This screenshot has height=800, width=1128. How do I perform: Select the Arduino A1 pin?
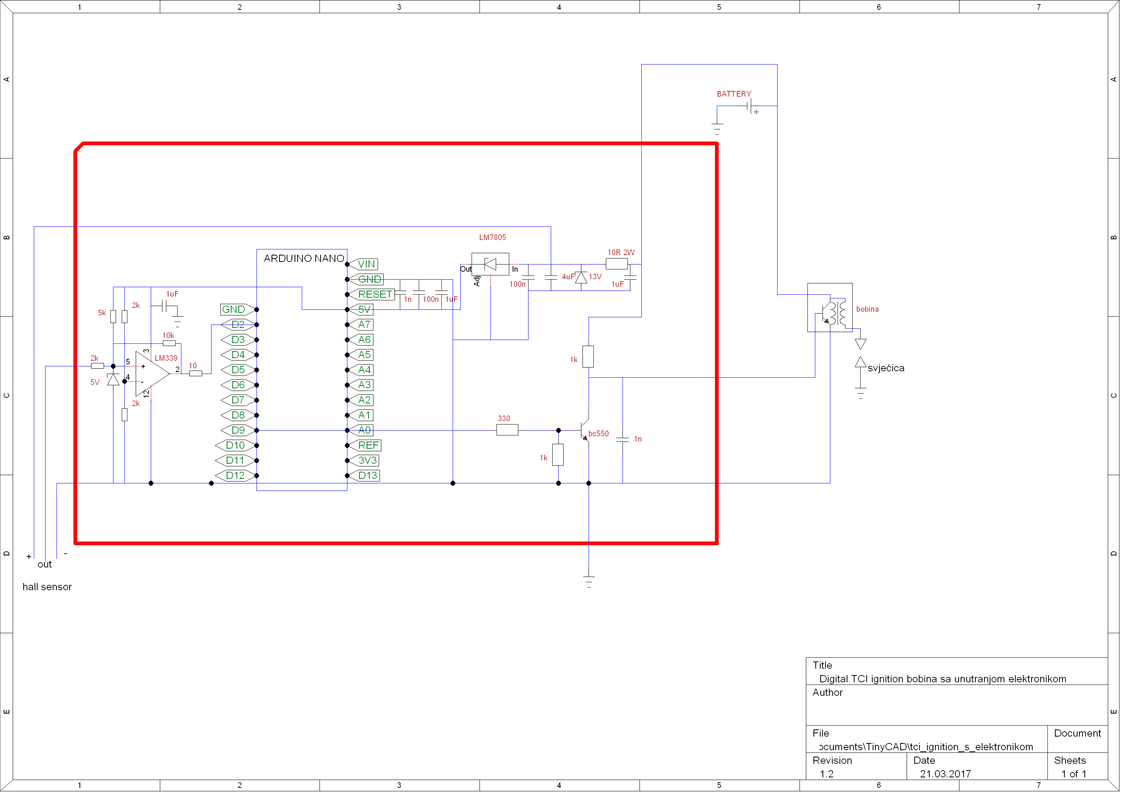coord(360,415)
